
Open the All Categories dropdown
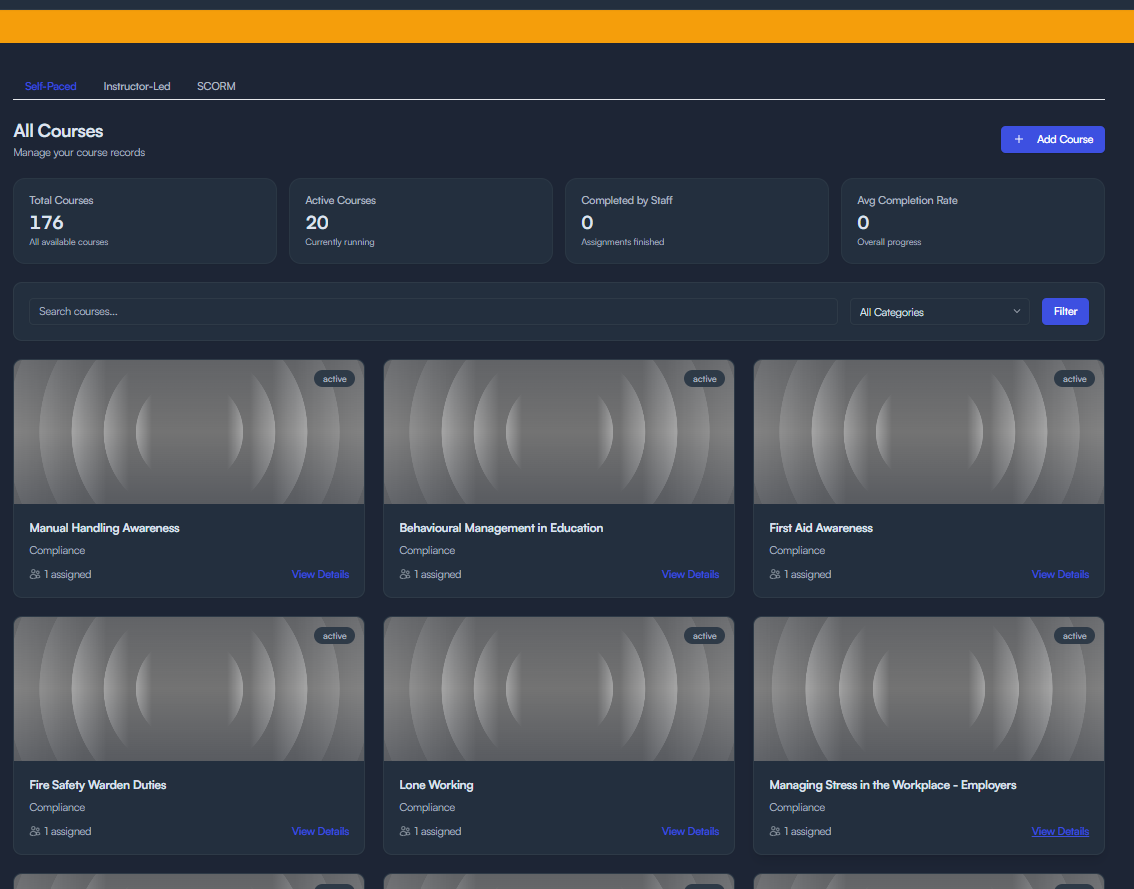(x=939, y=312)
